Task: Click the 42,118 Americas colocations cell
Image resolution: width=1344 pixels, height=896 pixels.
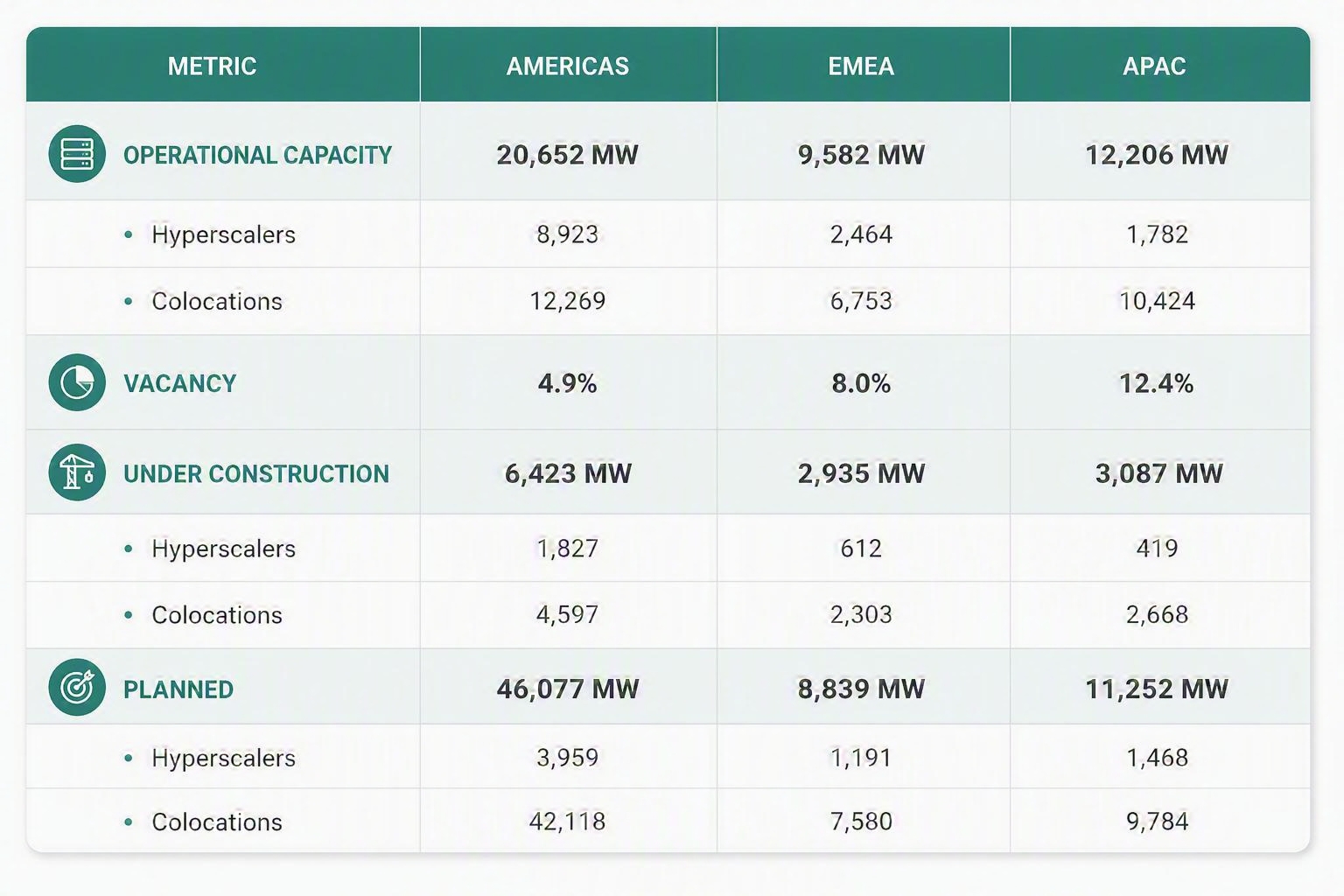Action: pos(568,822)
